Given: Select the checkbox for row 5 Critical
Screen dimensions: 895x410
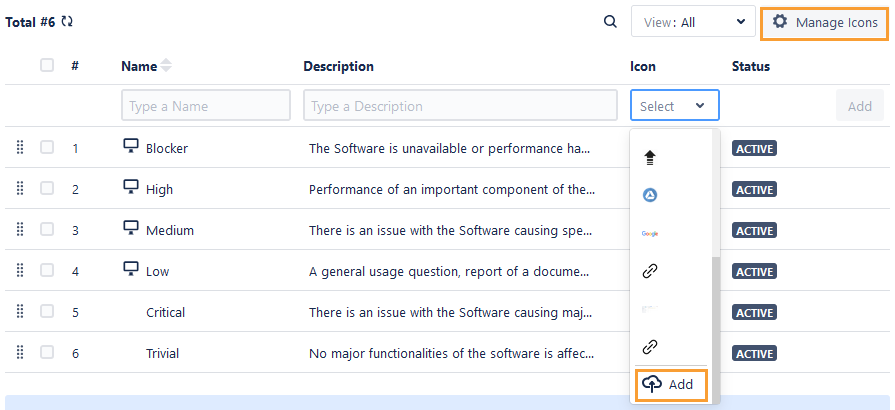Looking at the screenshot, I should pos(47,312).
